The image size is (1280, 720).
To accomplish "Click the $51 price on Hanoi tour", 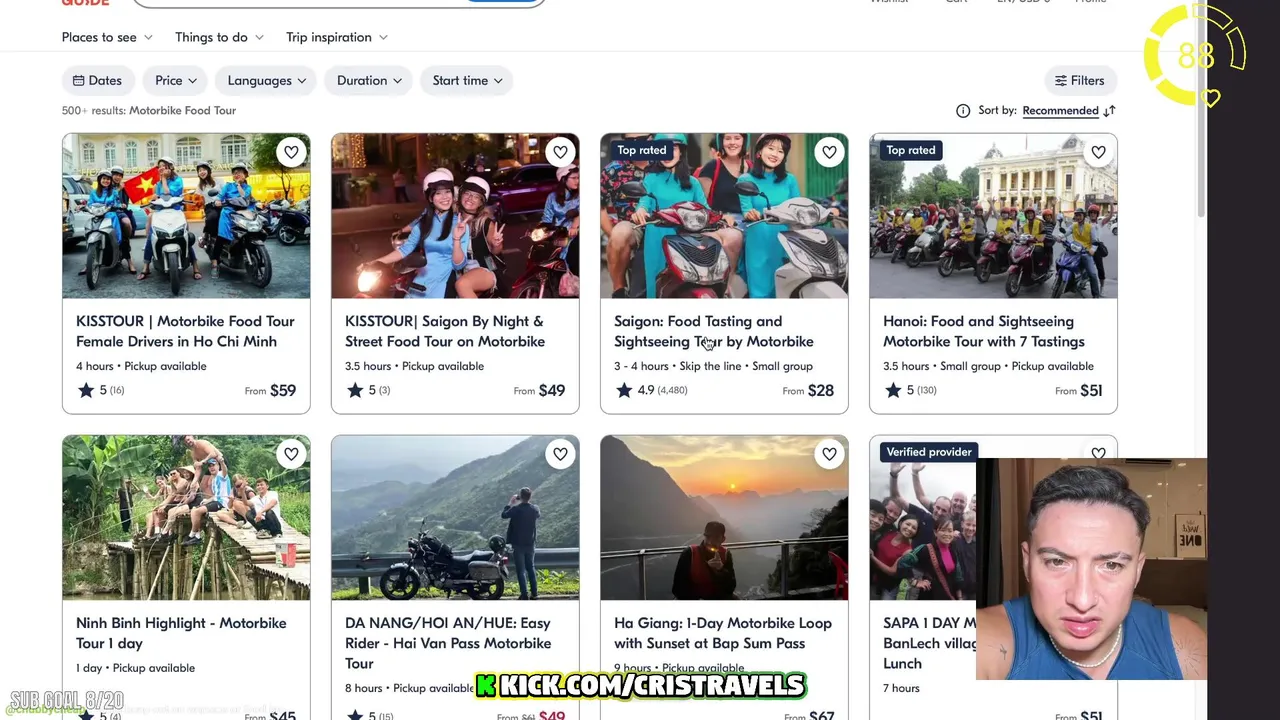I will [1091, 391].
